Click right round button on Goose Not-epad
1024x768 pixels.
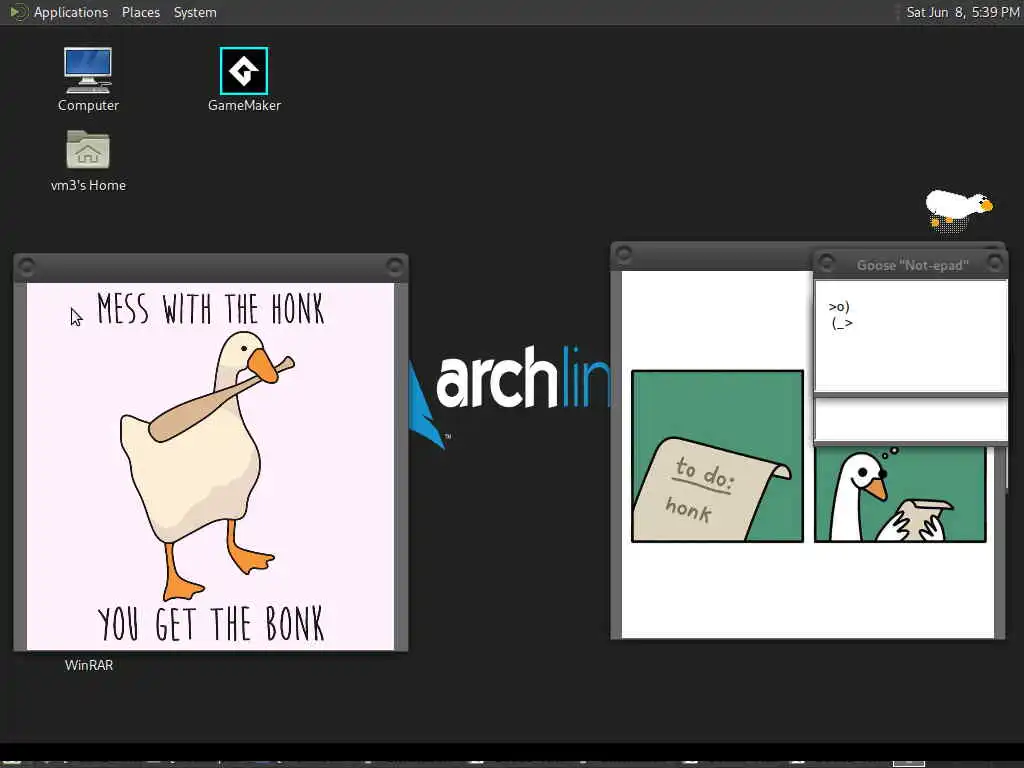click(995, 263)
